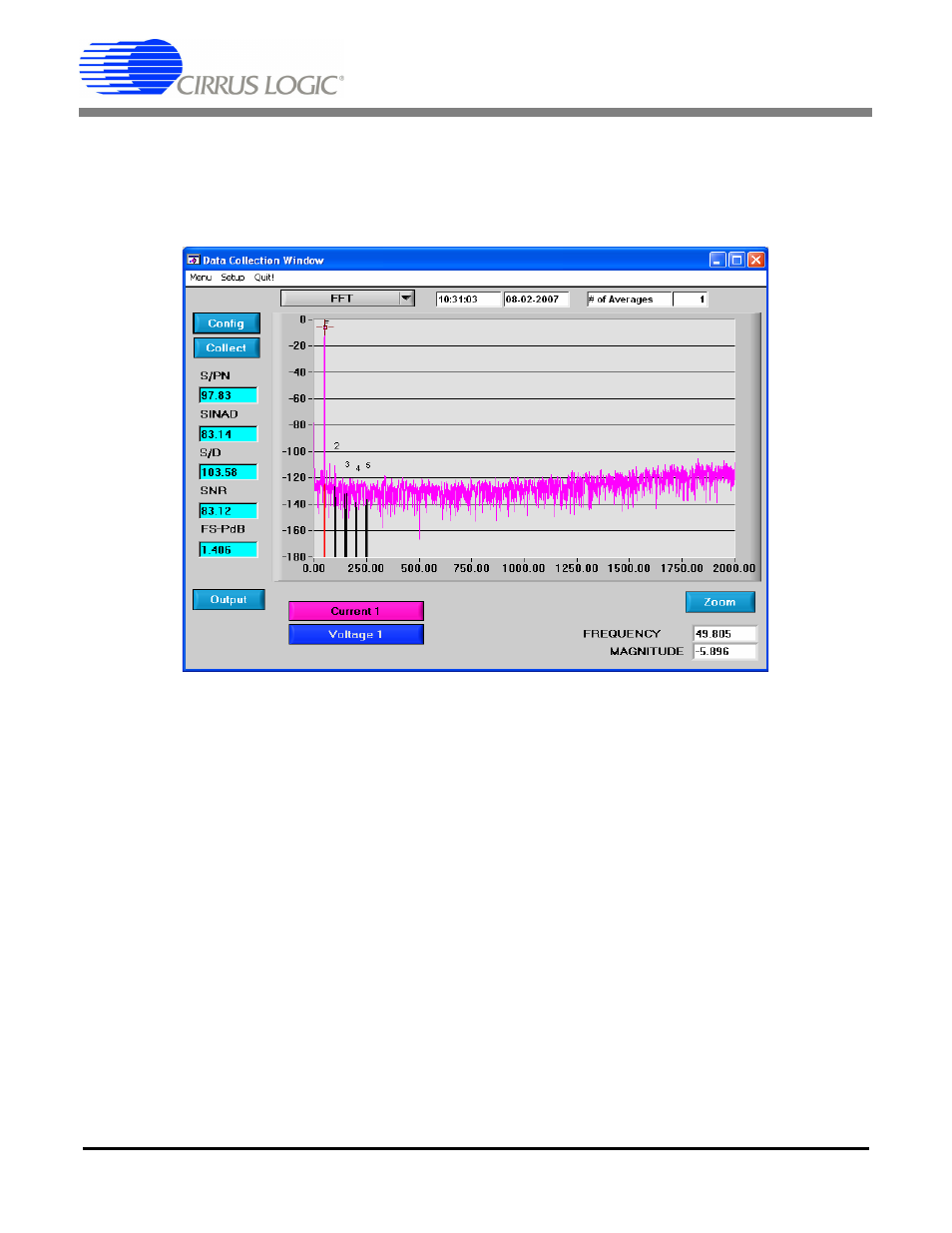
Task: Click the S/PN value 97.83
Action: [x=229, y=395]
